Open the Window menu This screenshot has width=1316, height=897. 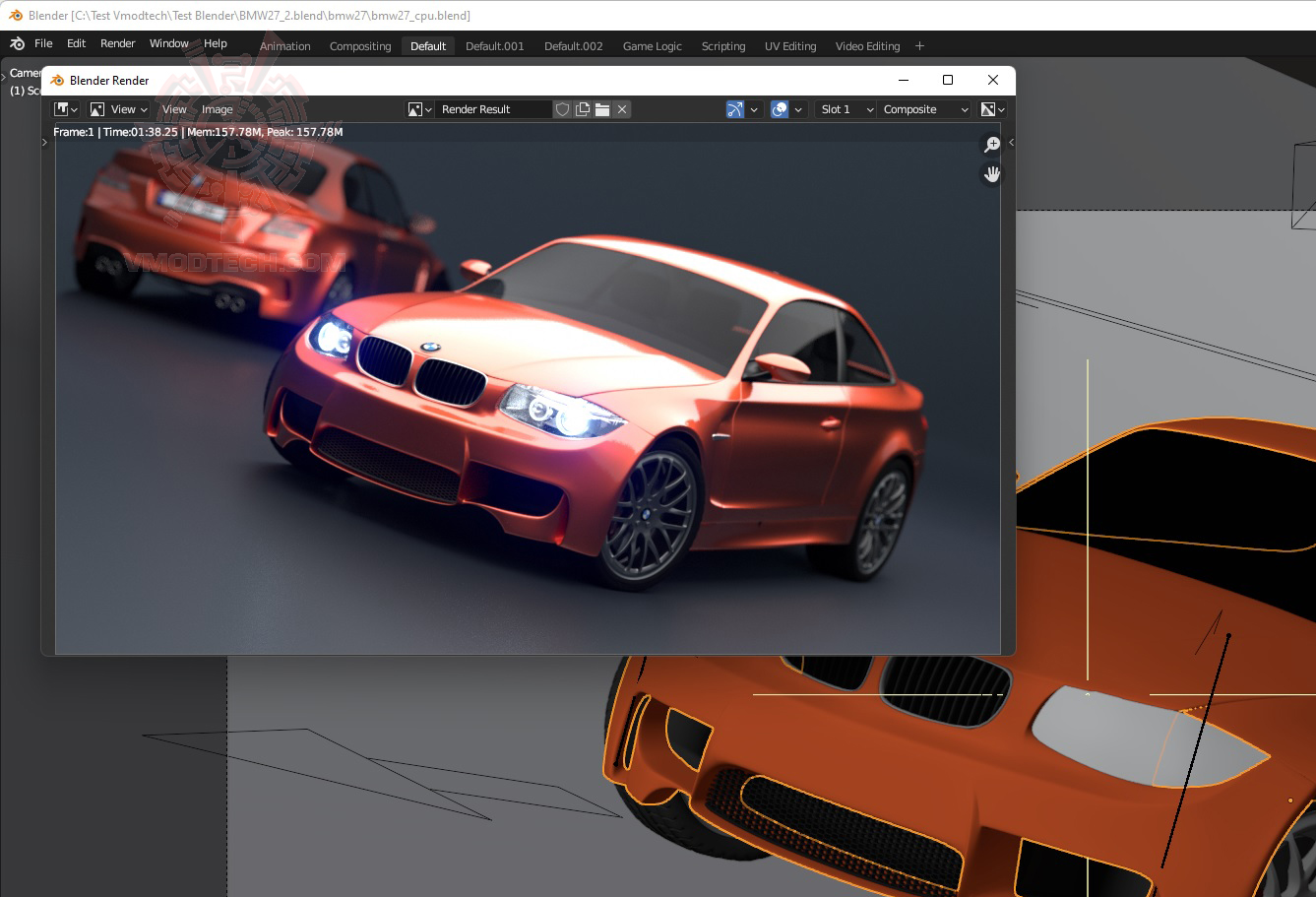[x=168, y=44]
